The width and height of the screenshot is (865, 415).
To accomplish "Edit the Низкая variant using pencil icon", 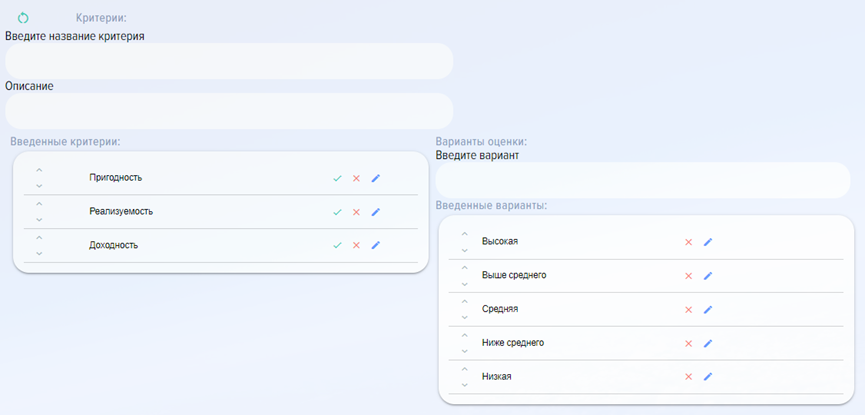I will (x=708, y=376).
